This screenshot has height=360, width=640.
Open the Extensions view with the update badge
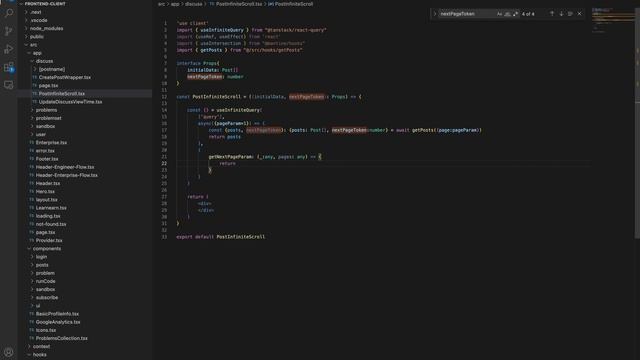click(9, 67)
